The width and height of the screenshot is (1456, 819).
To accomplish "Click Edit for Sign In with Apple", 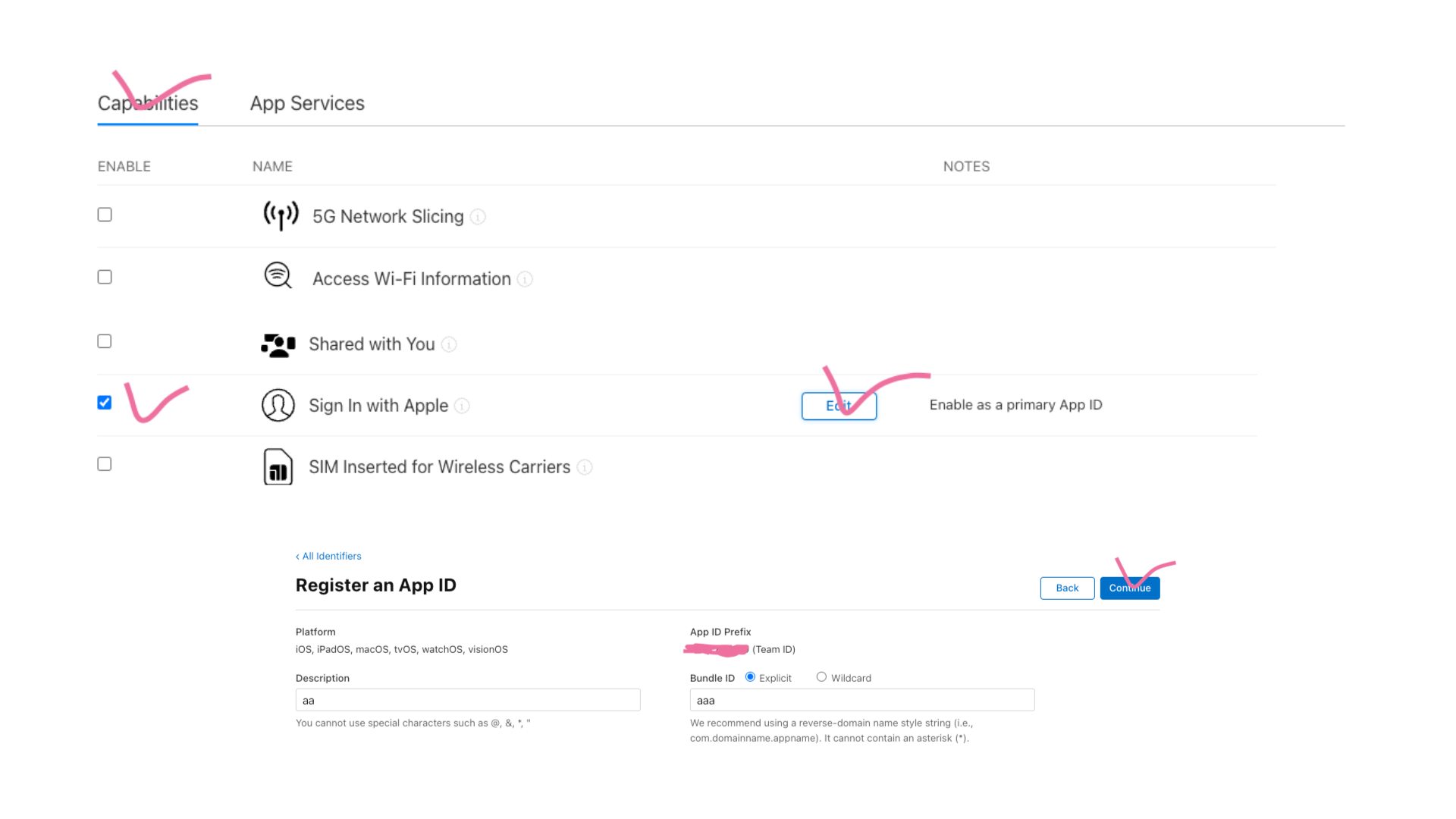I will tap(839, 406).
